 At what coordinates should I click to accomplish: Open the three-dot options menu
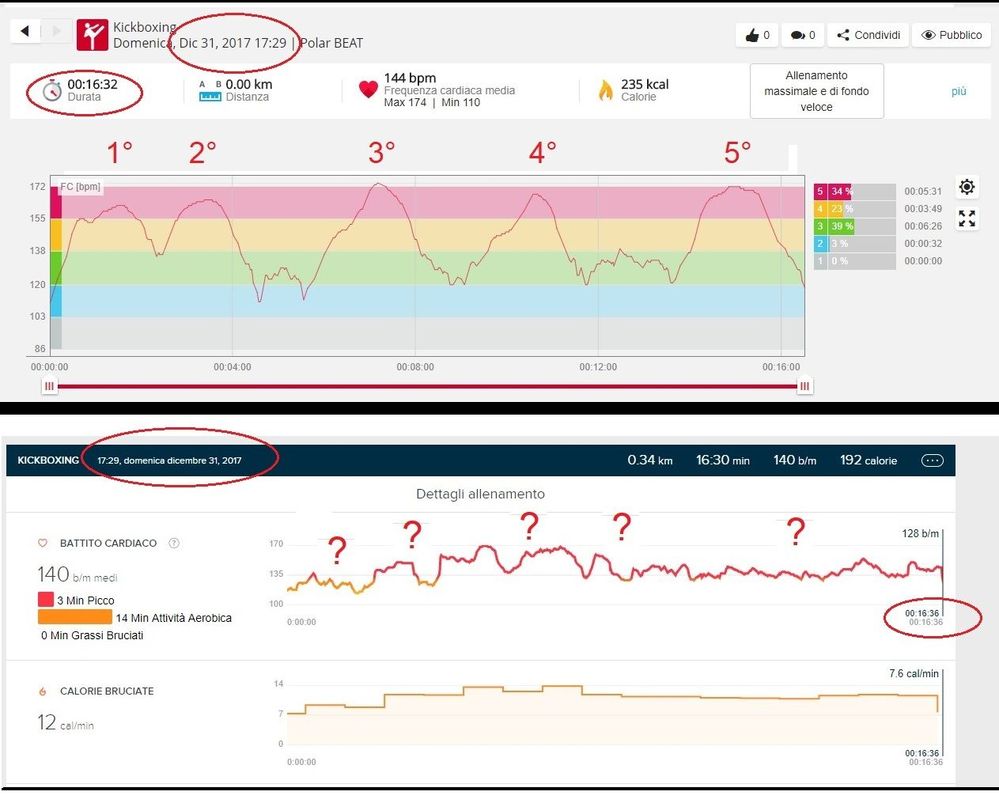coord(932,461)
